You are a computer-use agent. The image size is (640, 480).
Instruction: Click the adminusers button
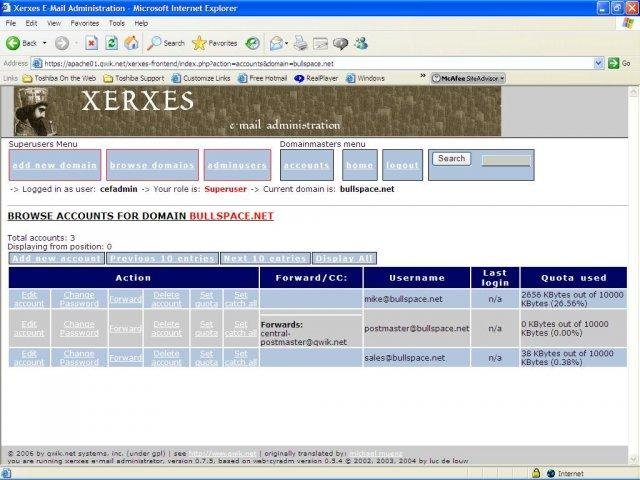point(237,165)
